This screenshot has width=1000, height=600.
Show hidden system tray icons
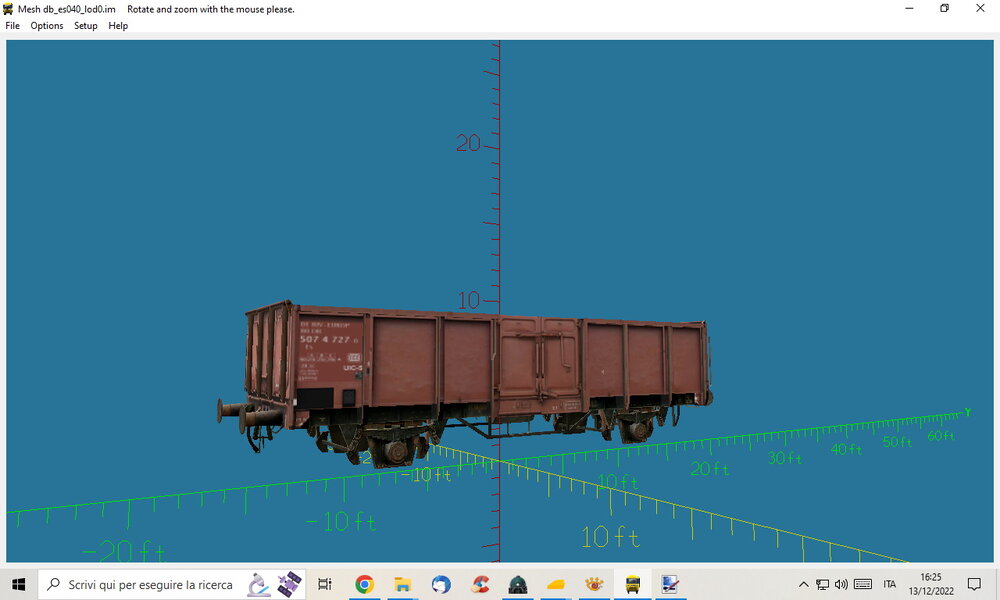pos(804,584)
